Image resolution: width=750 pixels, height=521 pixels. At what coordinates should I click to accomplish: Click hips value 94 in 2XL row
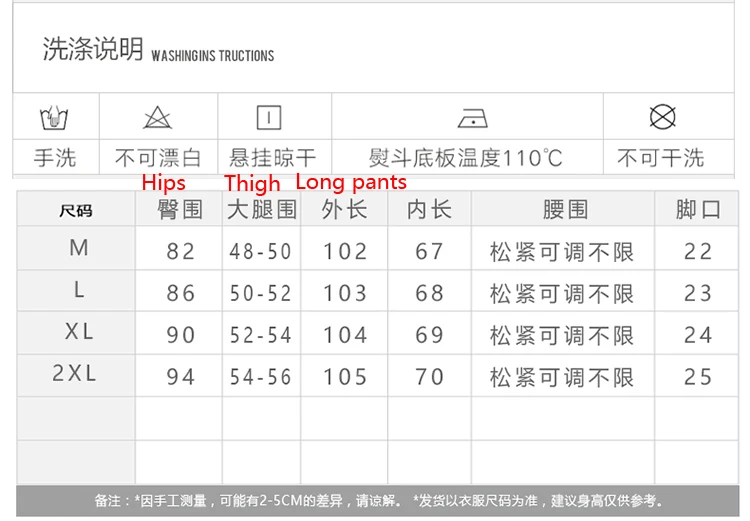(x=180, y=377)
